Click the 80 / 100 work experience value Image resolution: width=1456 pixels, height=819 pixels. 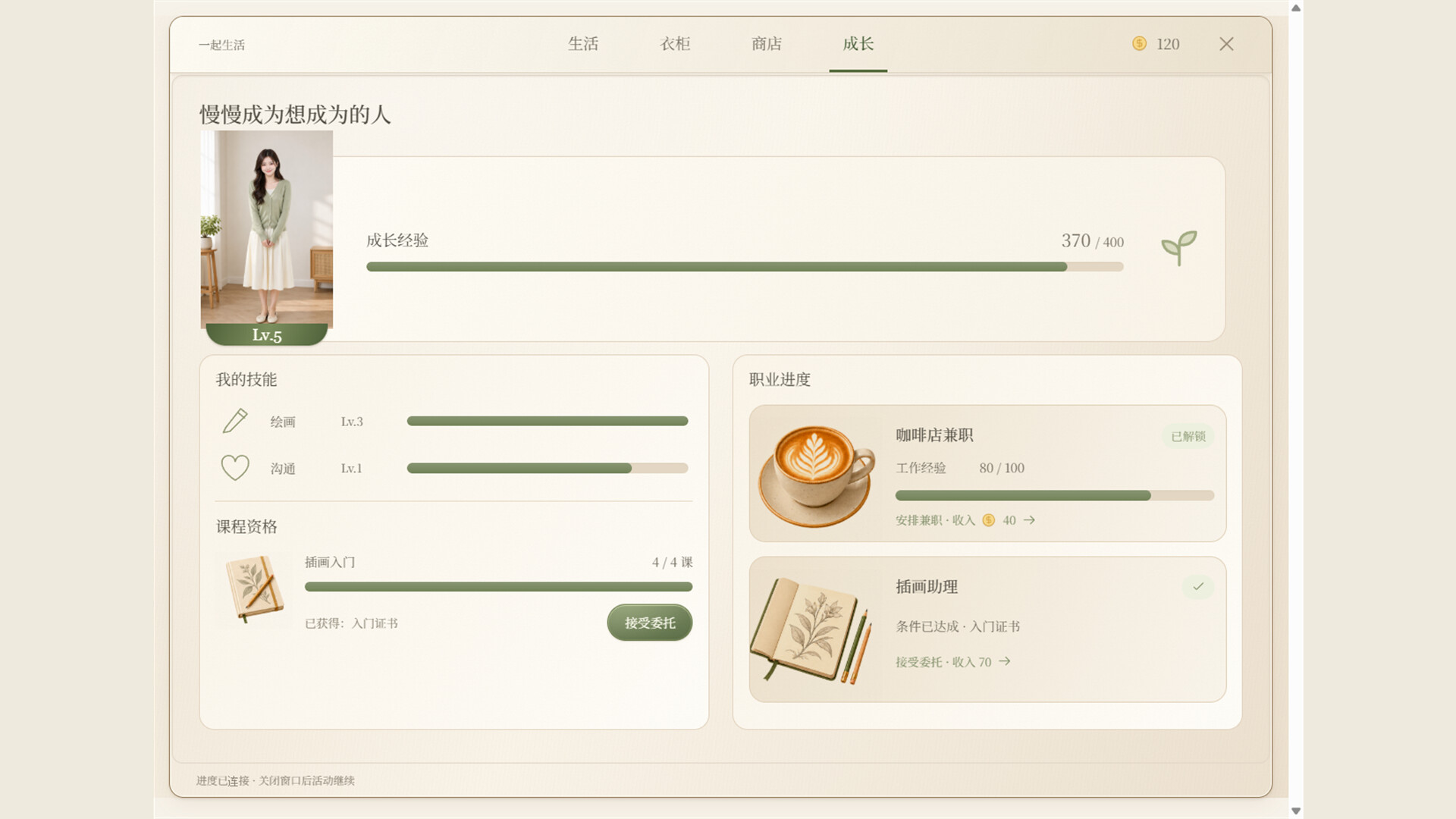point(1002,468)
